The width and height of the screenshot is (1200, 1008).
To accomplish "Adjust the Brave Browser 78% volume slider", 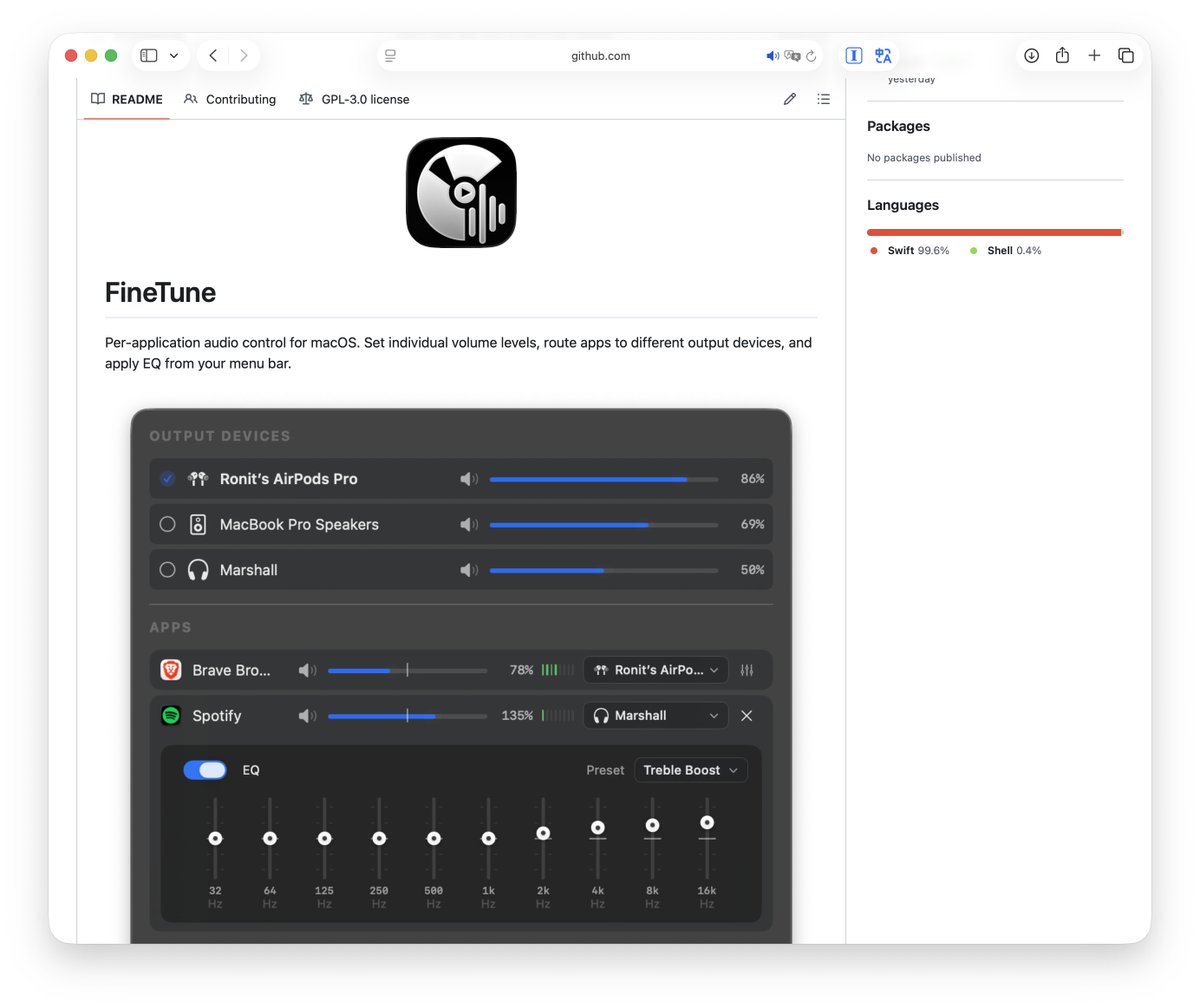I will point(408,670).
